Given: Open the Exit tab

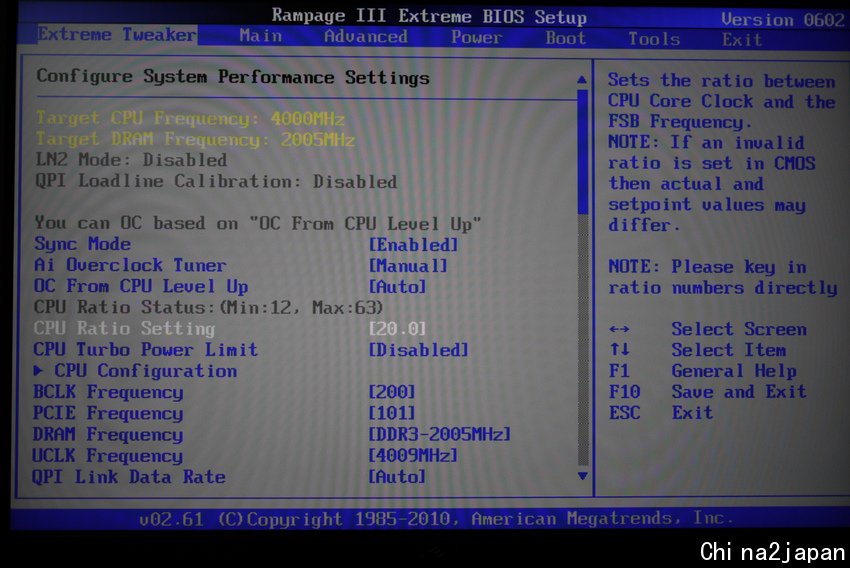Looking at the screenshot, I should coord(742,40).
